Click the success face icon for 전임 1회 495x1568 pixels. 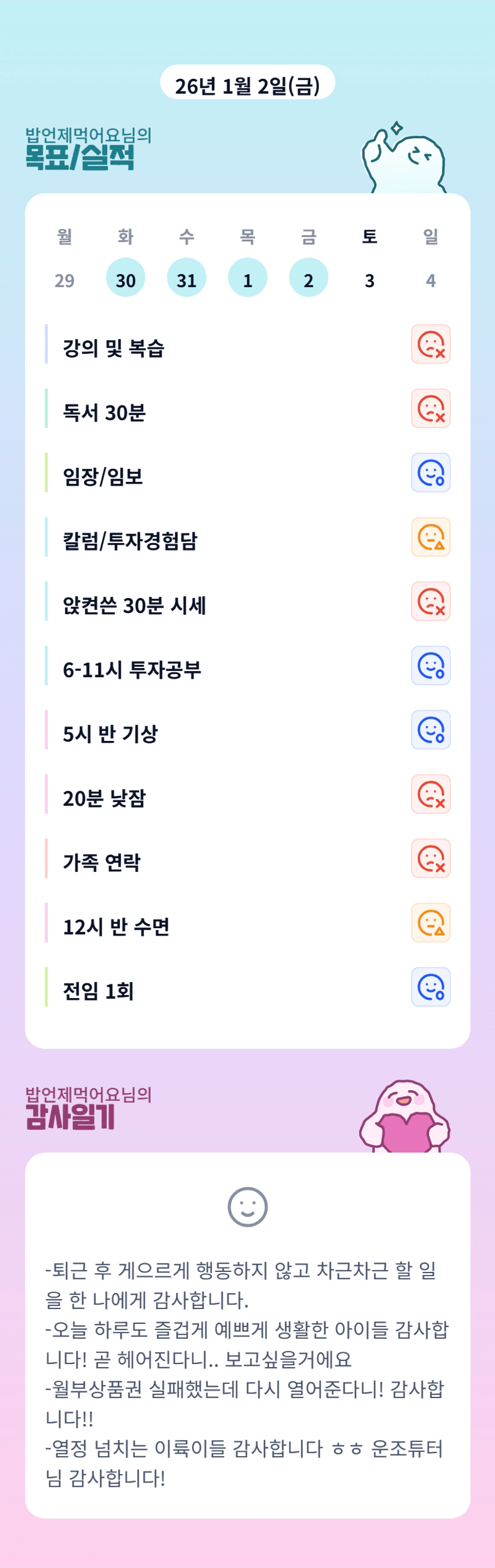430,987
